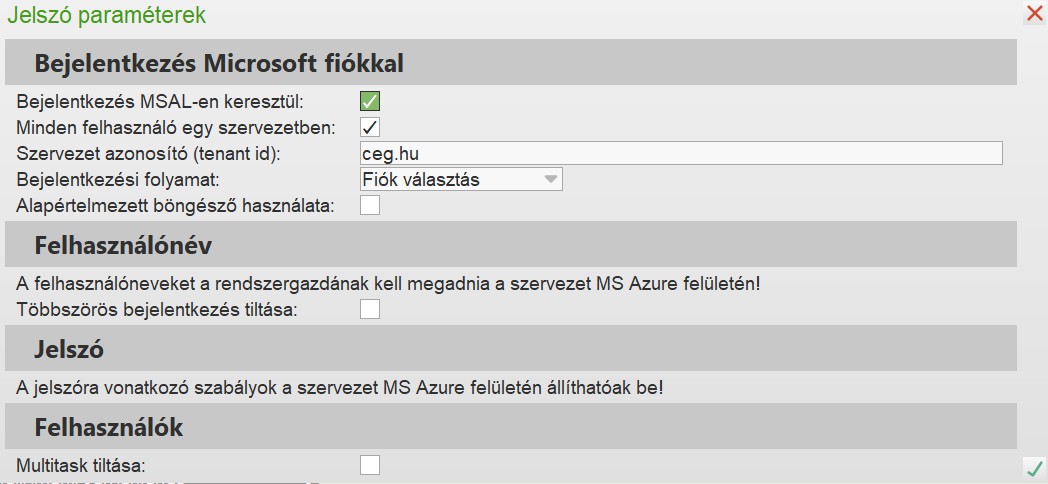The image size is (1048, 484).
Task: Enable Alapértelmezett böngésző használata checkbox
Action: pyautogui.click(x=370, y=205)
